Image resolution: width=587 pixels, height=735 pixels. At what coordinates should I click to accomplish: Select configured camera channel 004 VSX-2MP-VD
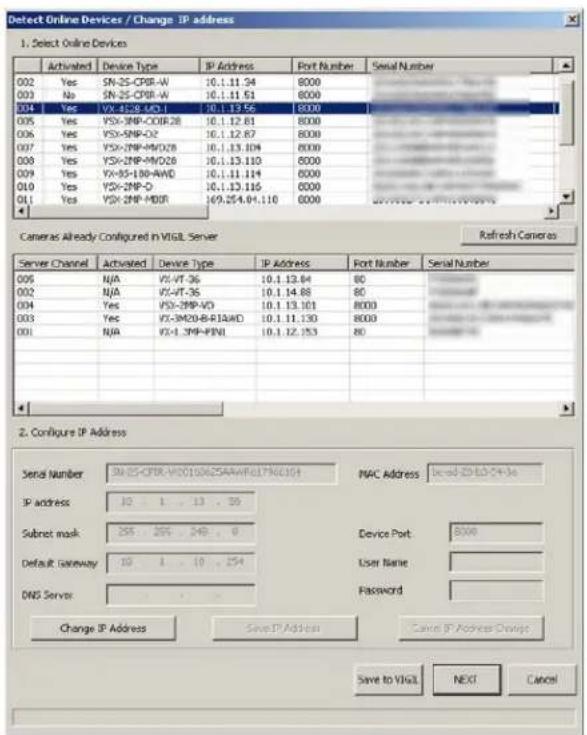294,306
